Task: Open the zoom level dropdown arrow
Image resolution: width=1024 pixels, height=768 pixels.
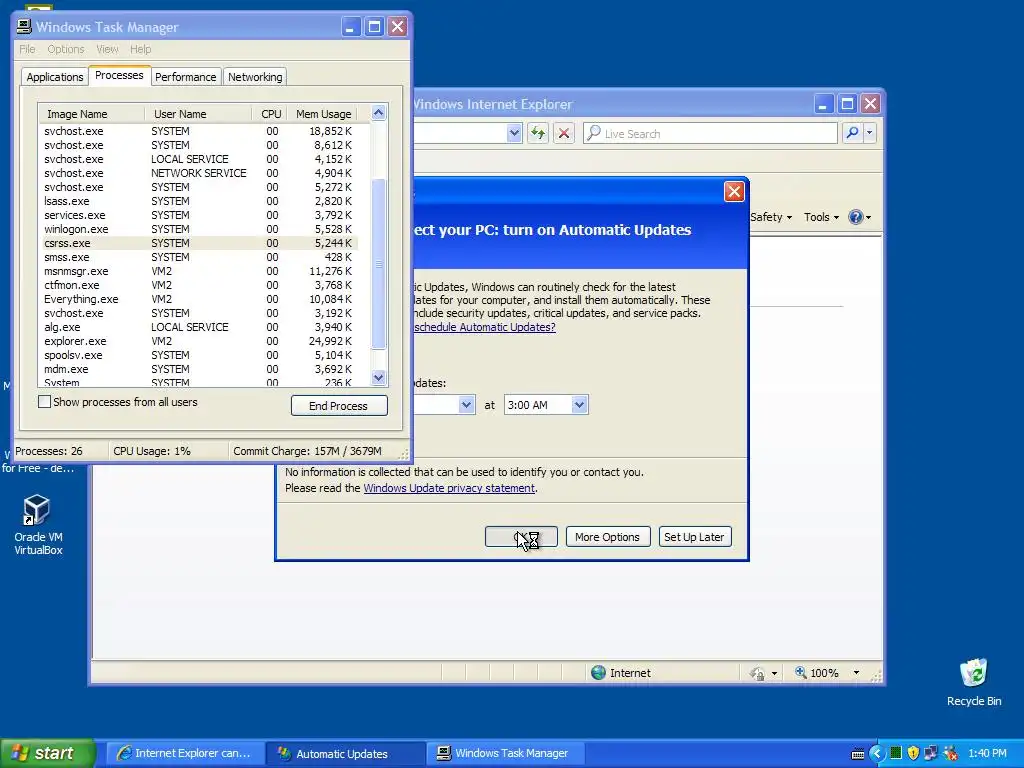Action: (x=856, y=673)
